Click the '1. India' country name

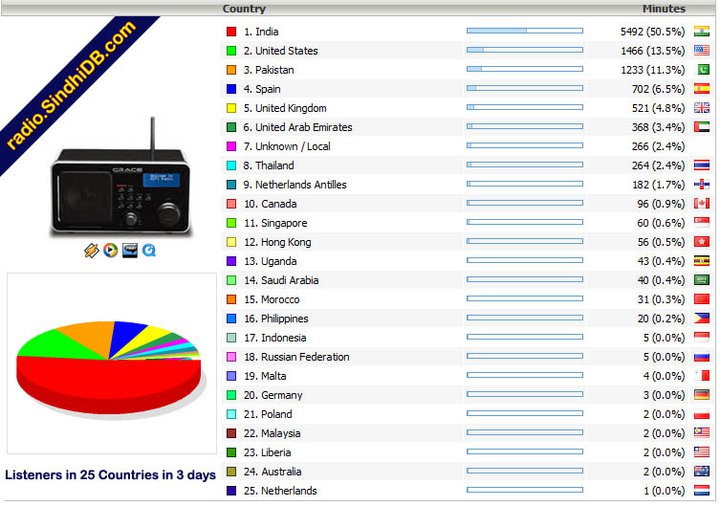coord(261,32)
